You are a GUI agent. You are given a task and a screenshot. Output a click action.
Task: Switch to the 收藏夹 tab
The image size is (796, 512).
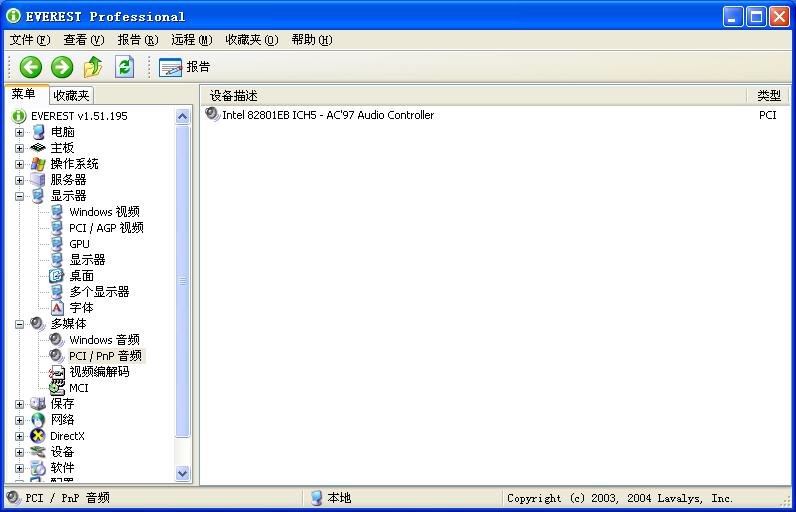click(x=71, y=95)
